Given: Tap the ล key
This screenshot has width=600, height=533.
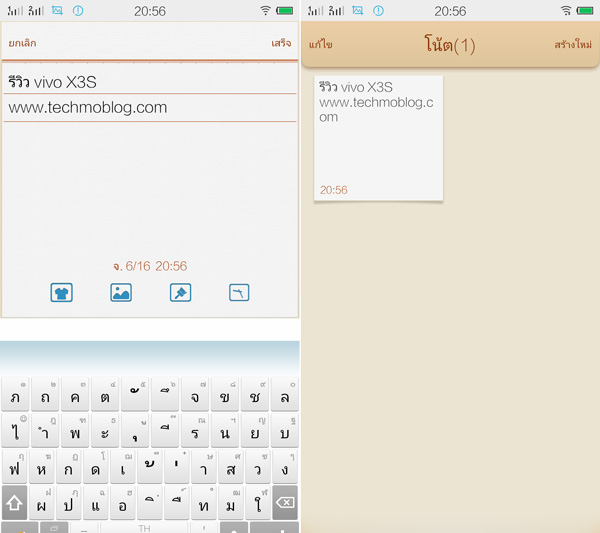Looking at the screenshot, I should (x=285, y=394).
